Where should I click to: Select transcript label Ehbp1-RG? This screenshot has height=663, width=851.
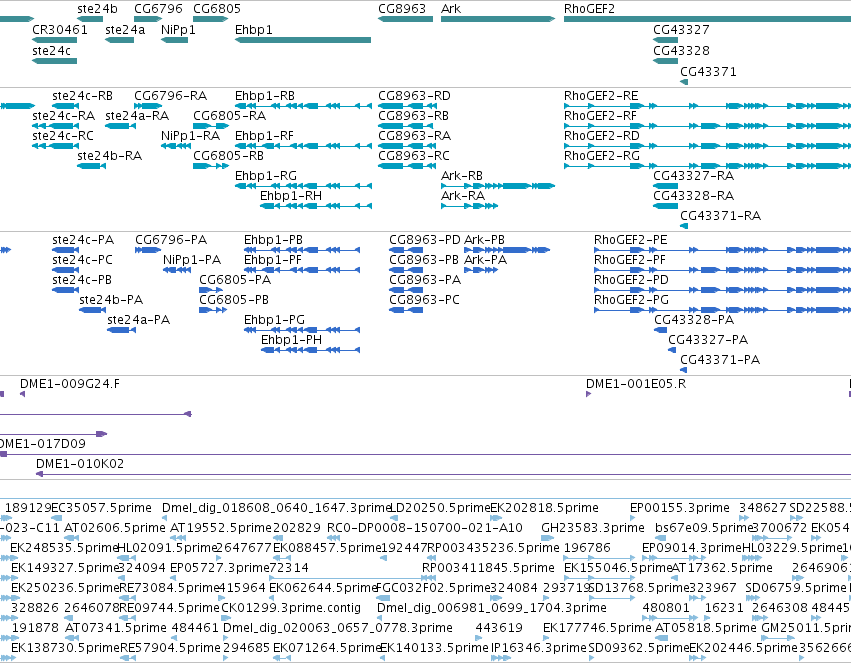point(266,176)
